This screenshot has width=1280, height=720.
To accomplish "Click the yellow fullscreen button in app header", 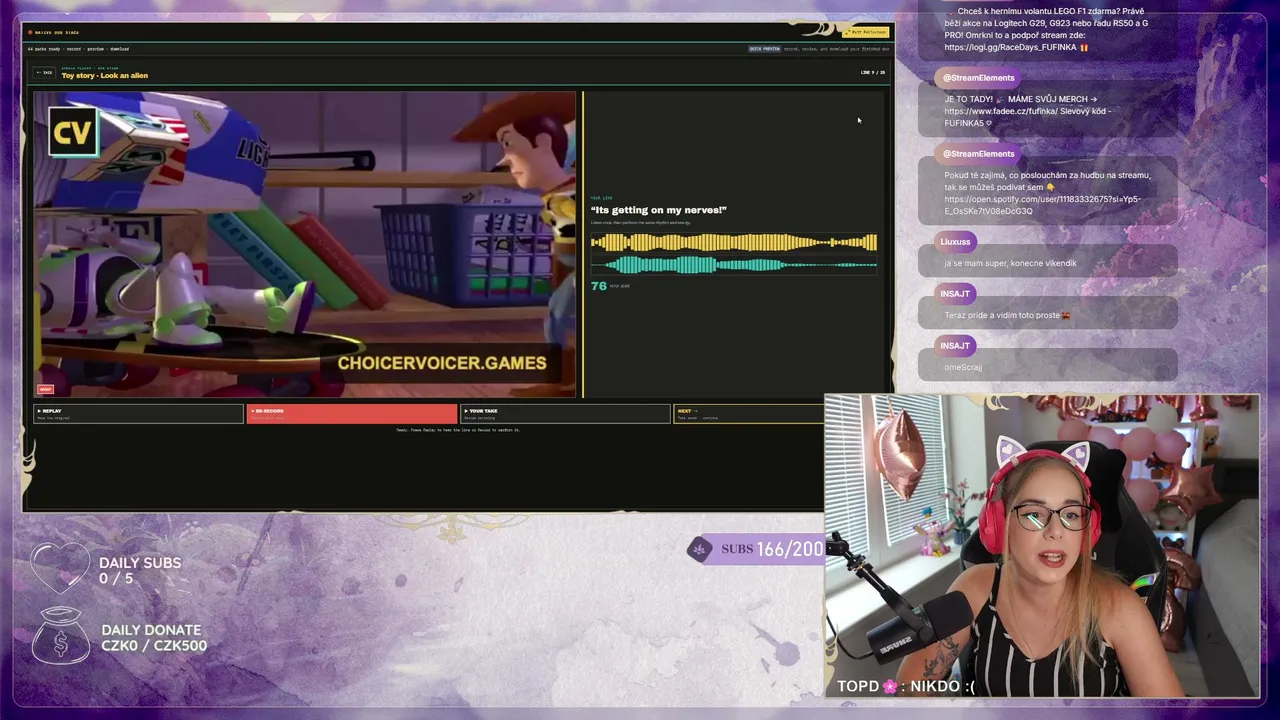I will 866,32.
